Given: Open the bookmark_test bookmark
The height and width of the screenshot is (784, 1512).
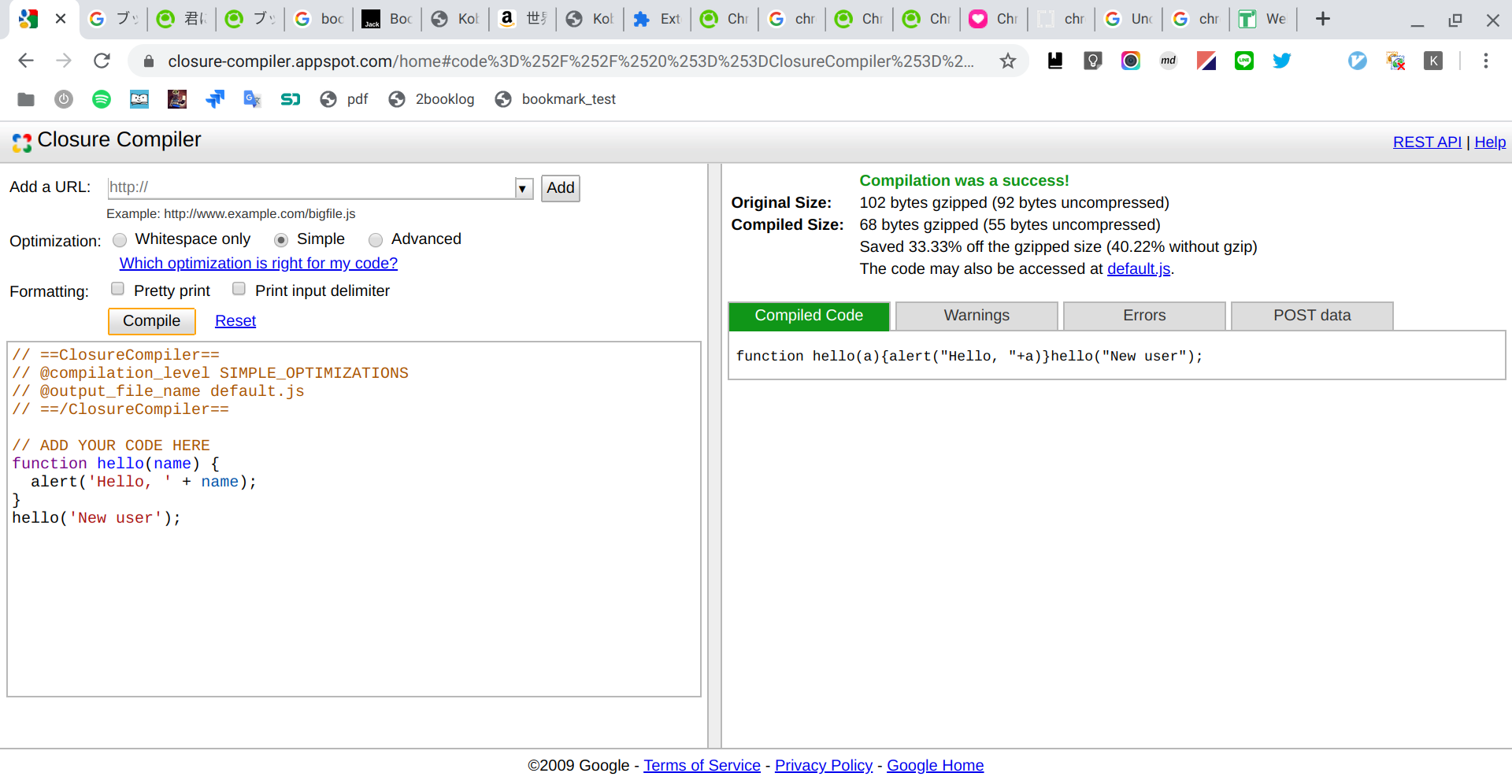Looking at the screenshot, I should [555, 99].
